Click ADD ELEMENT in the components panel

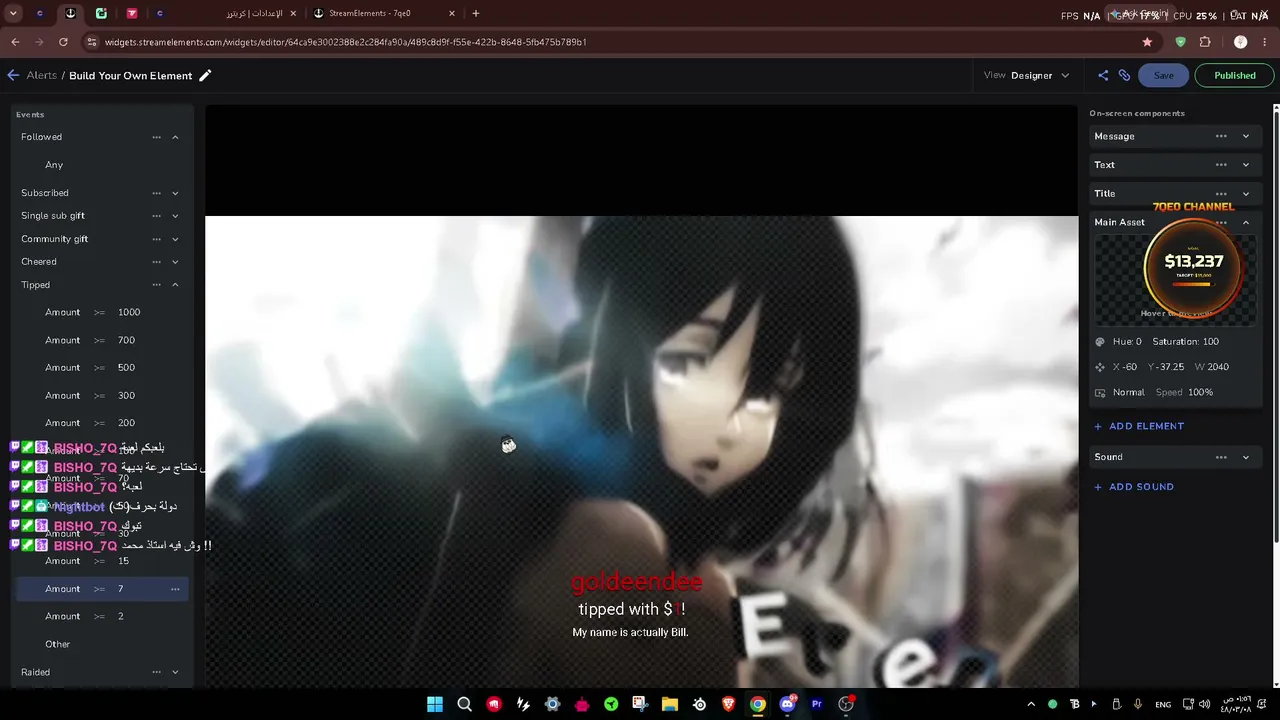click(1139, 426)
